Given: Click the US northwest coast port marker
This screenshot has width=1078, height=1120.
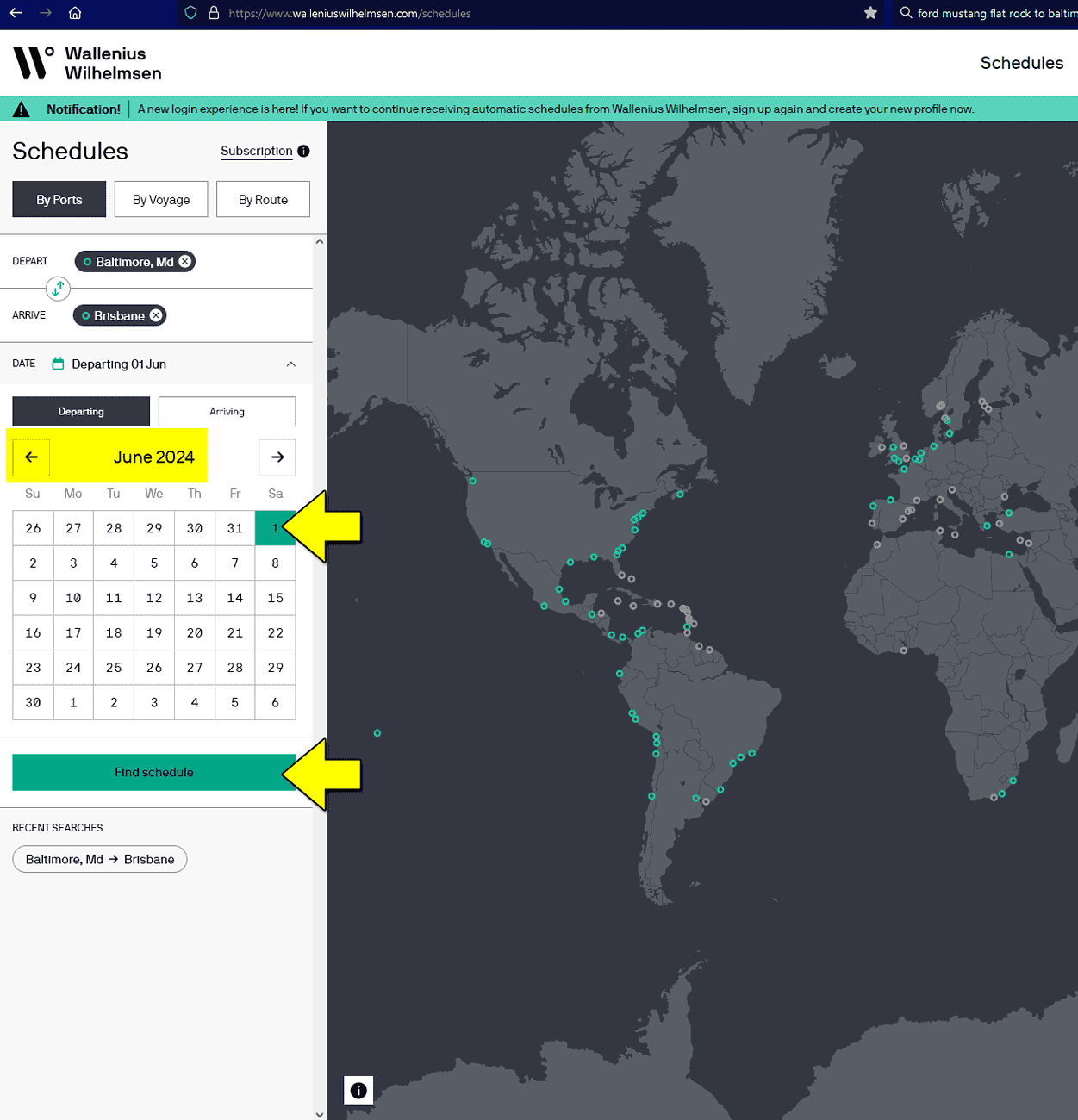Looking at the screenshot, I should [x=472, y=481].
